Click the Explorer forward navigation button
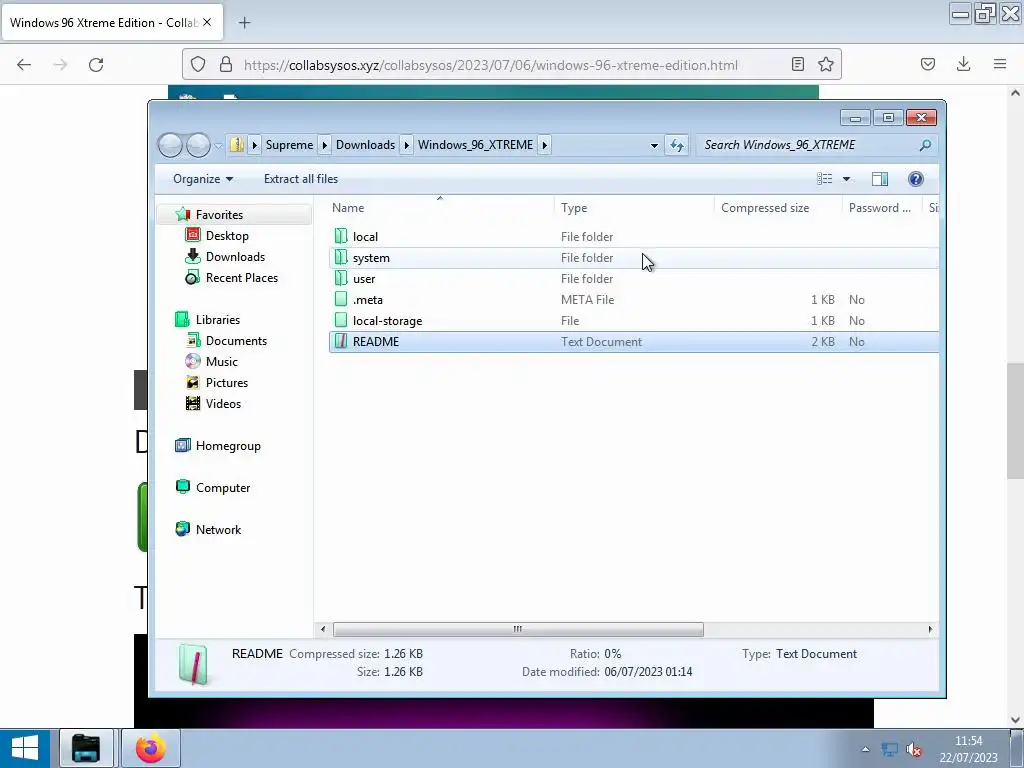 click(x=198, y=145)
